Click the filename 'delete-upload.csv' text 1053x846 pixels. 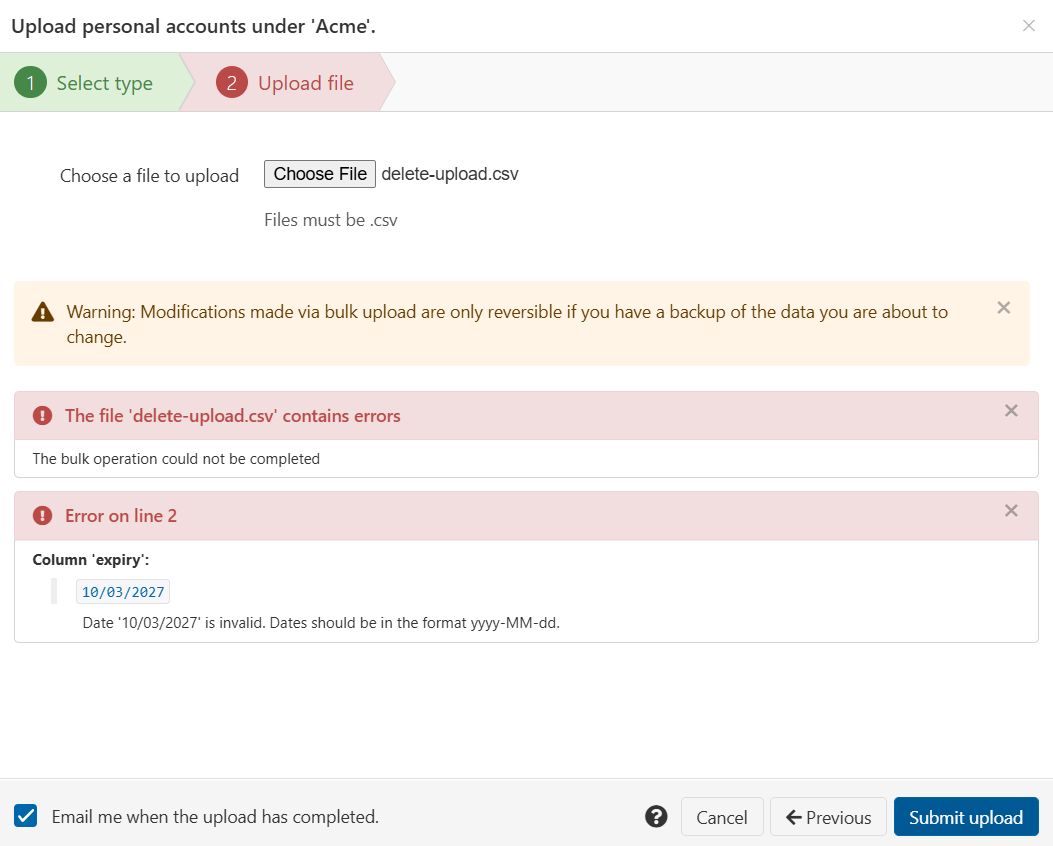point(449,174)
